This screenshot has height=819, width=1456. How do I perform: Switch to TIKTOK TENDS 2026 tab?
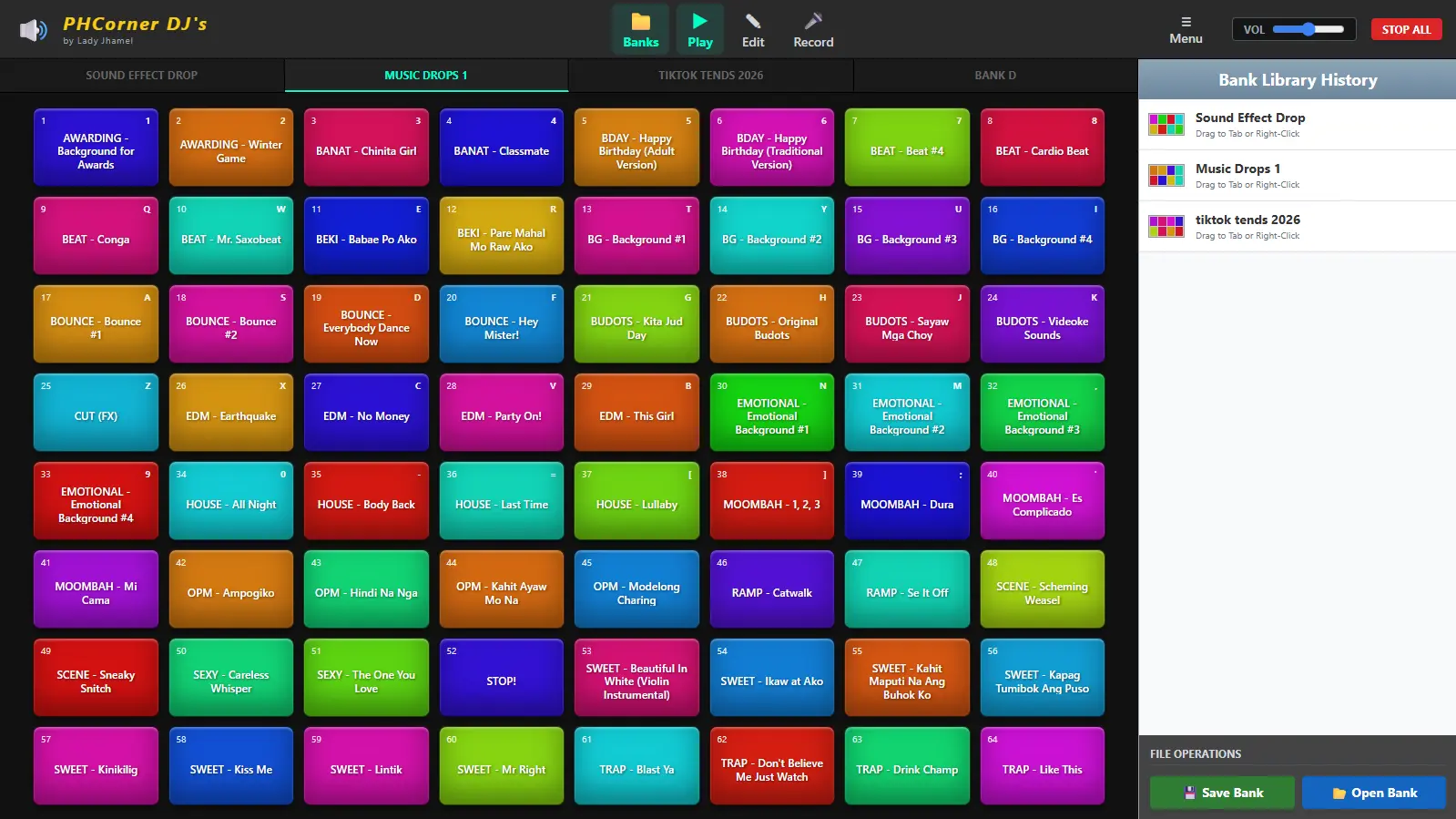(711, 76)
